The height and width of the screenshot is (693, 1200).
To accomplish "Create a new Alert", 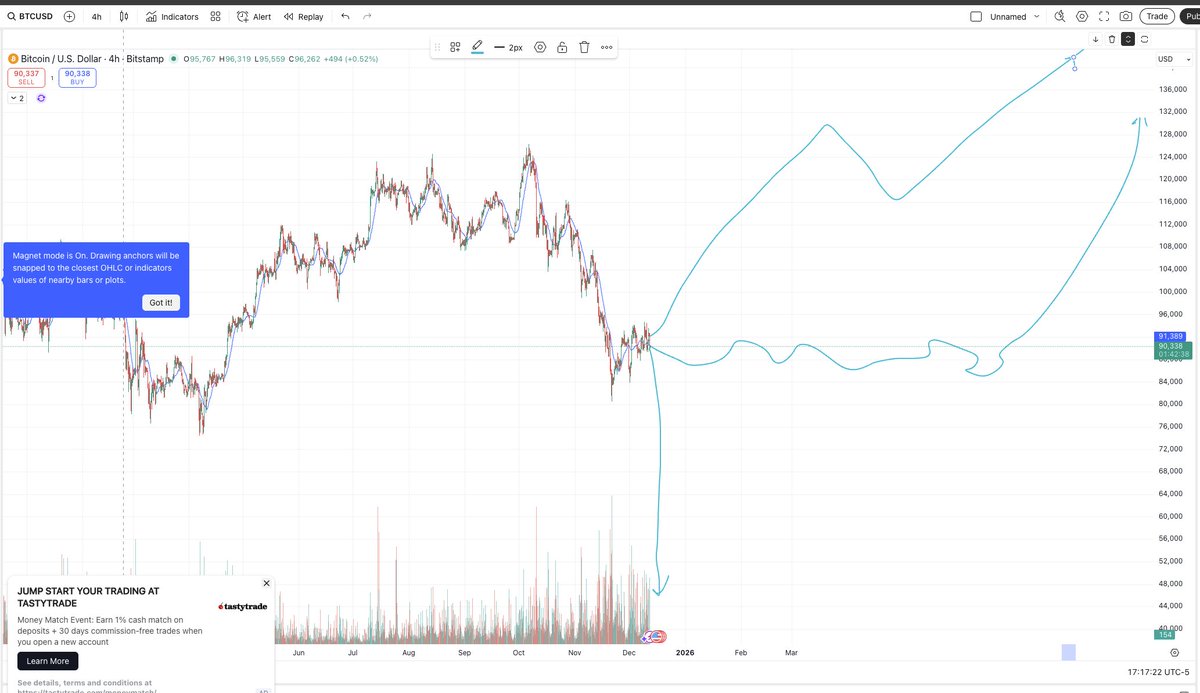I will coord(253,16).
